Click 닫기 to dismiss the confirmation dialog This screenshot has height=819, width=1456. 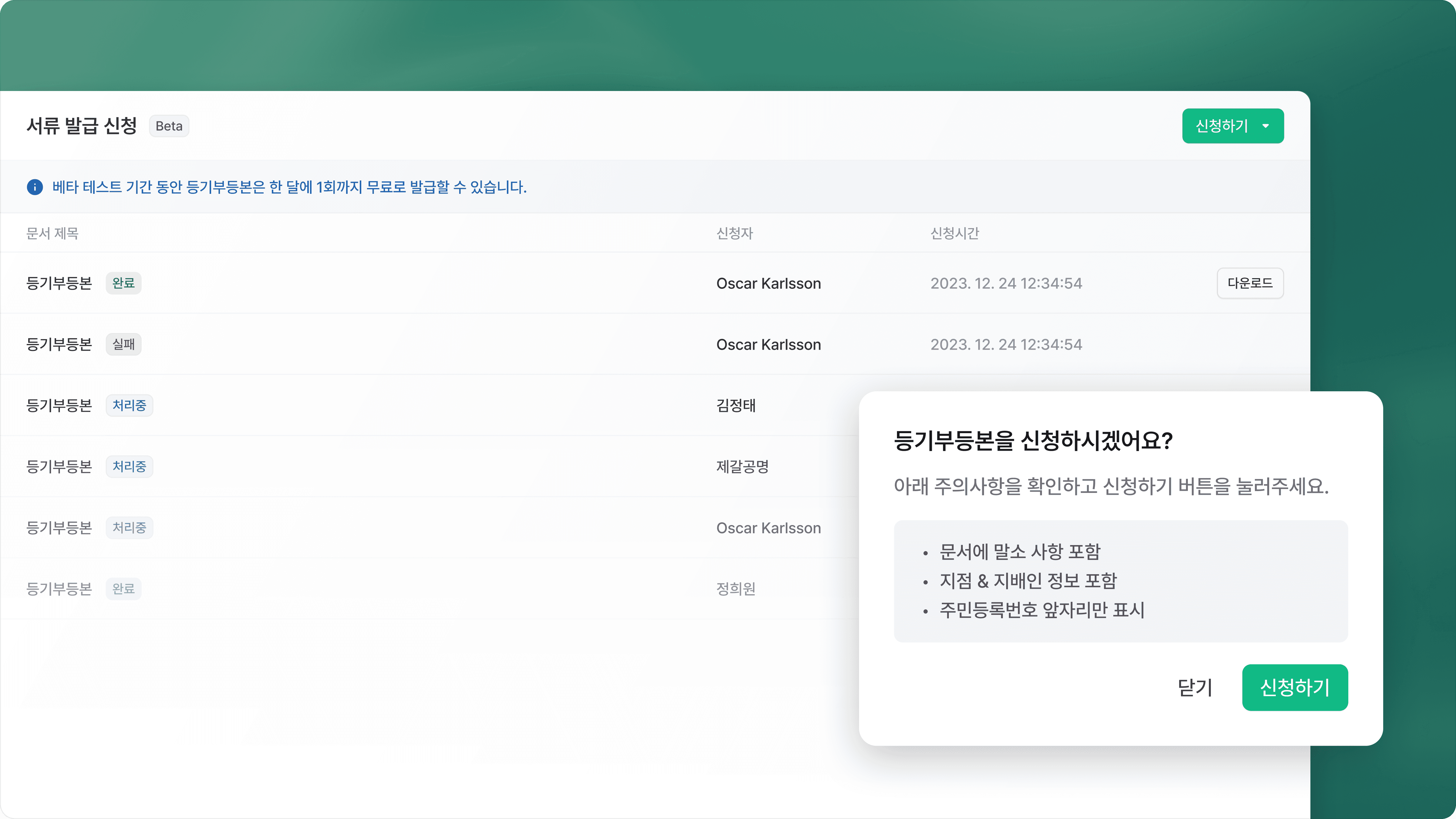1195,687
